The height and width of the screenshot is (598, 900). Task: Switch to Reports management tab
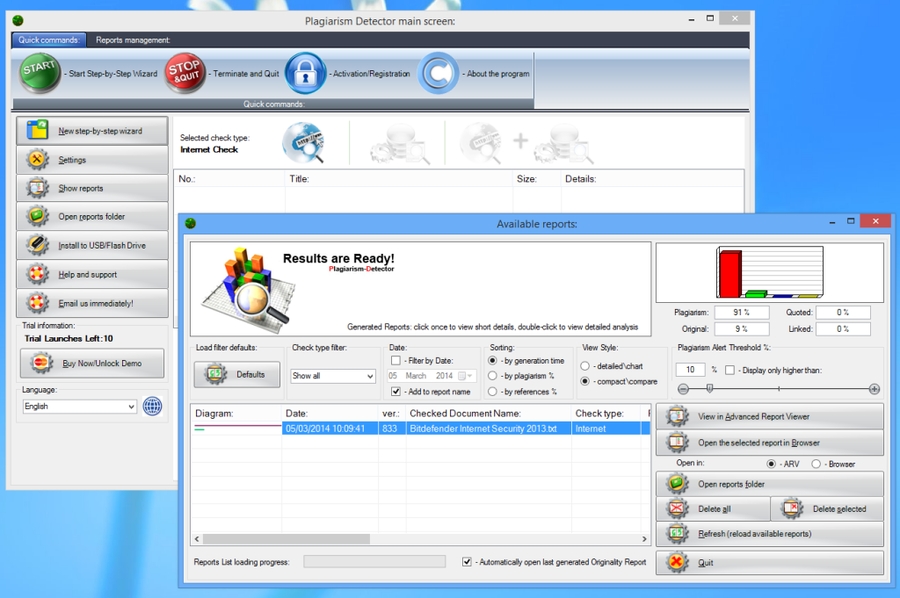pyautogui.click(x=133, y=40)
